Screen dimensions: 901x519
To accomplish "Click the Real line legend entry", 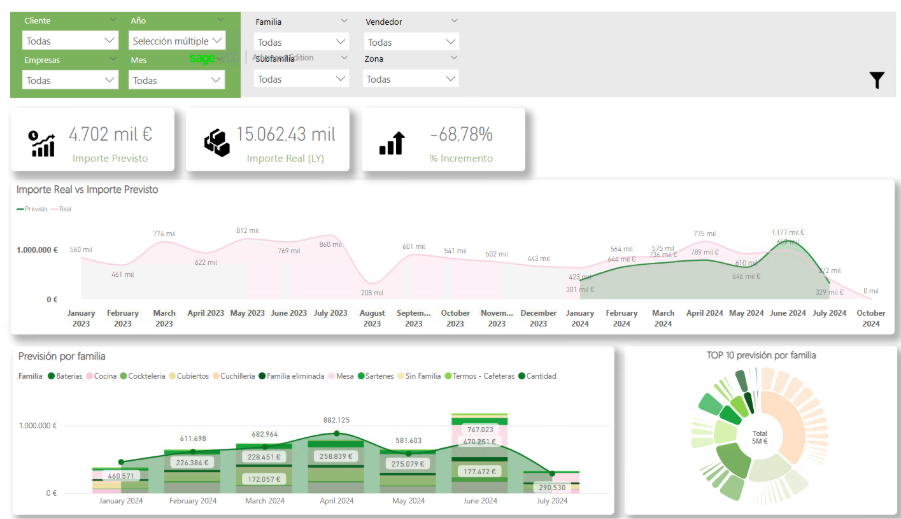I will click(x=61, y=209).
